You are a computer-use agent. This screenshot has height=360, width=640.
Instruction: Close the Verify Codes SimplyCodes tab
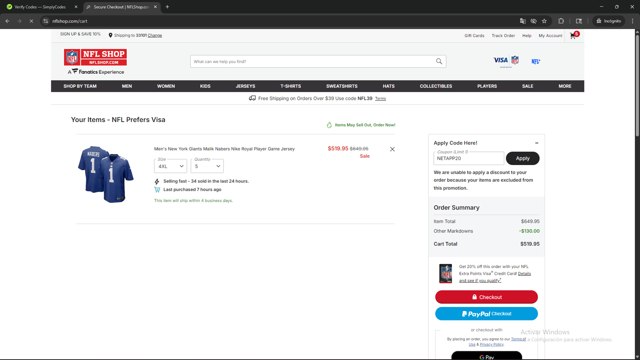[x=76, y=7]
